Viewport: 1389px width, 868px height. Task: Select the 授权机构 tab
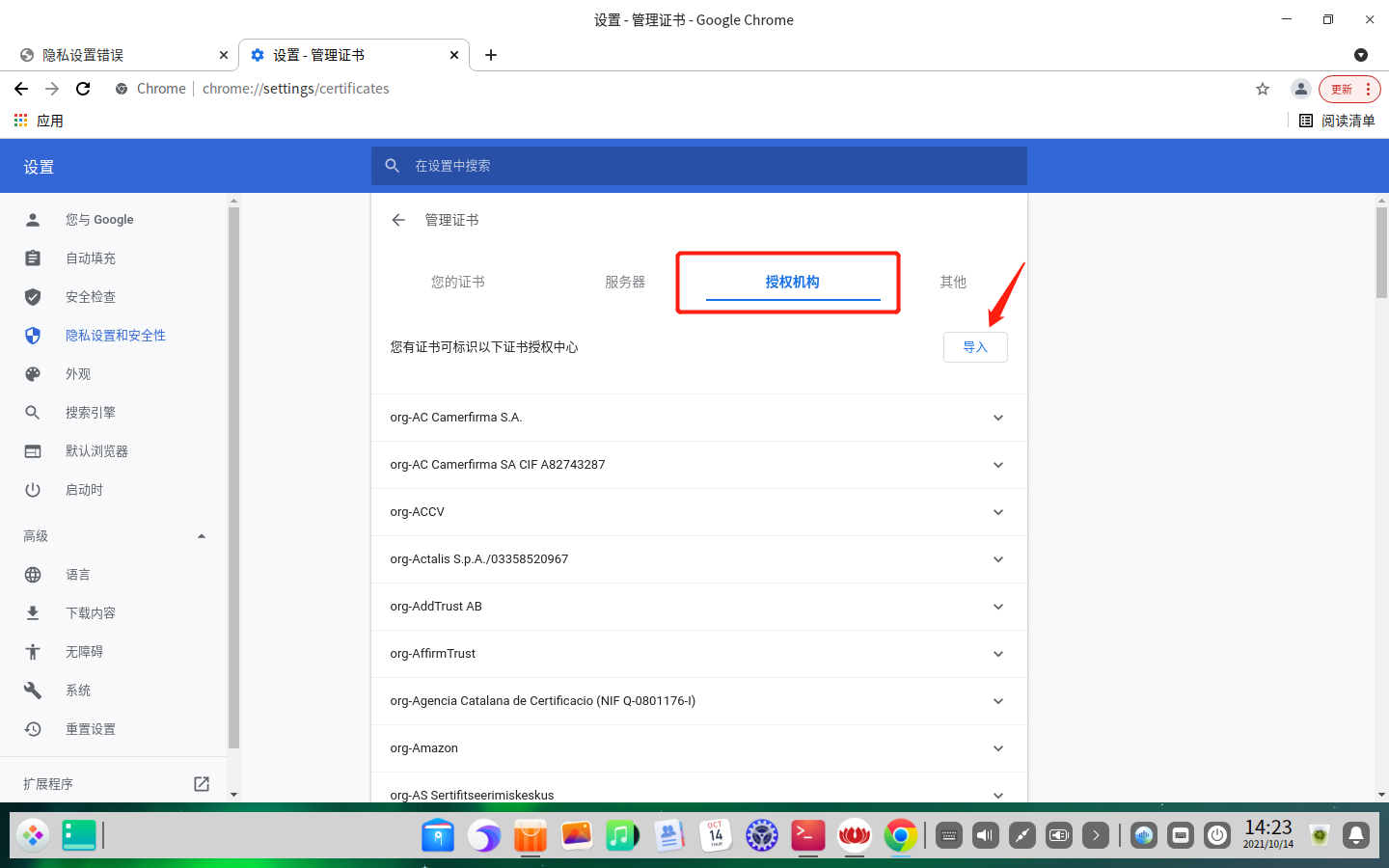point(792,282)
